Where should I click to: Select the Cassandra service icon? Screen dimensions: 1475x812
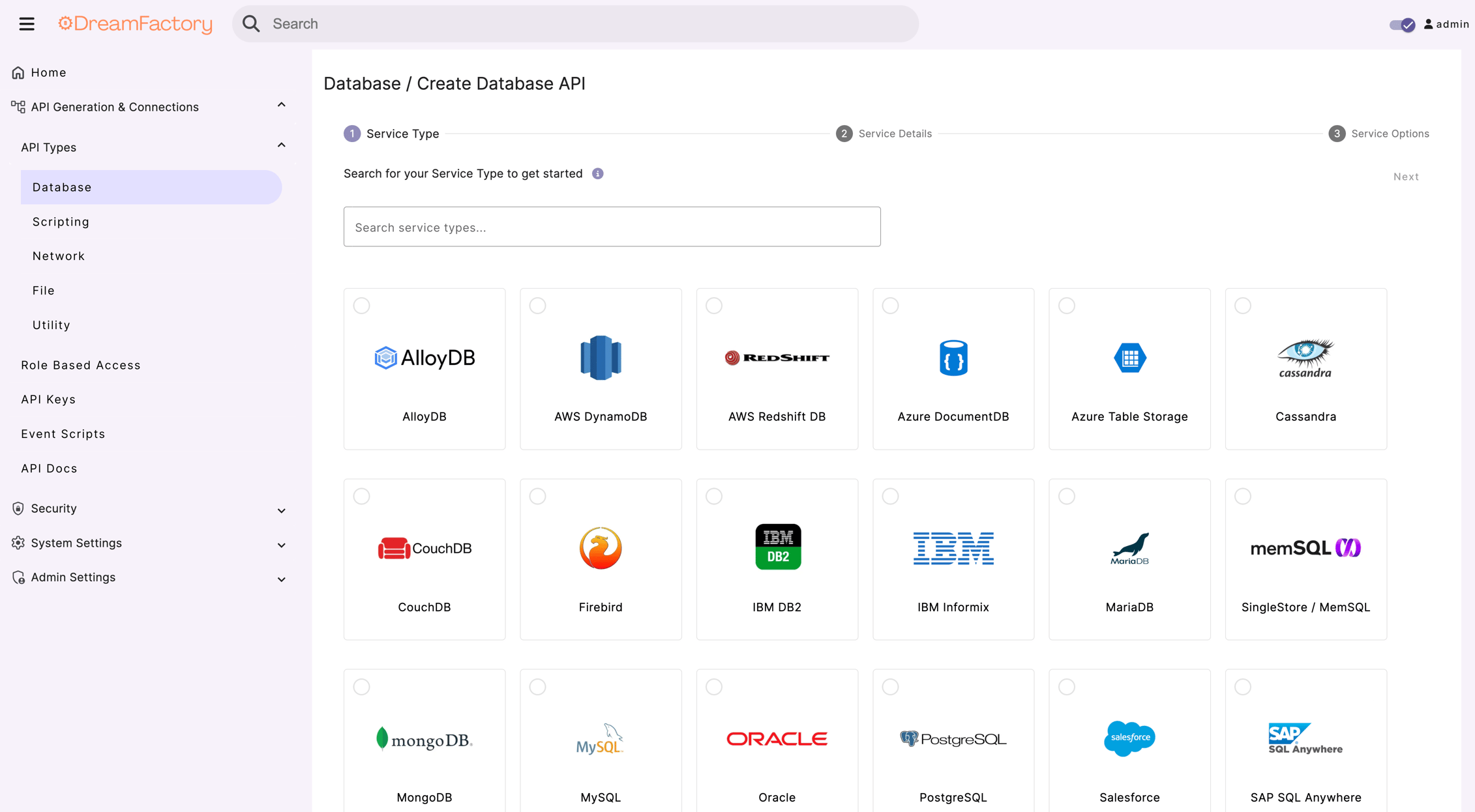point(1305,357)
